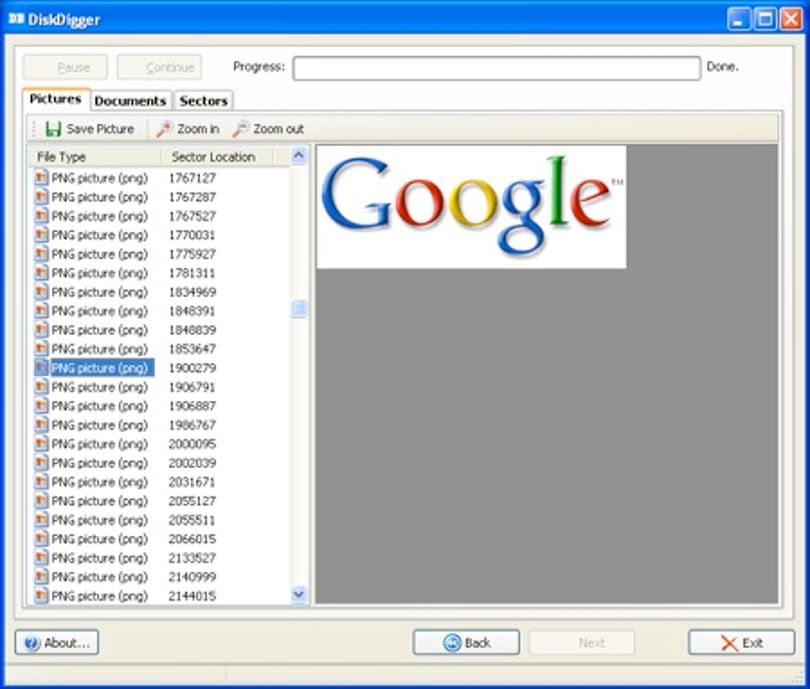Click the Google logo preview image
810x689 pixels.
coord(471,207)
